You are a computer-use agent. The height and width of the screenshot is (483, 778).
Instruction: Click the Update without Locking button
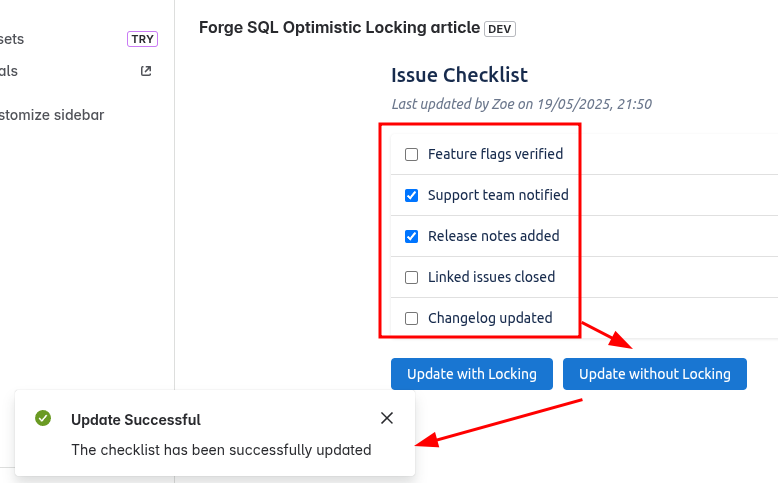[654, 374]
